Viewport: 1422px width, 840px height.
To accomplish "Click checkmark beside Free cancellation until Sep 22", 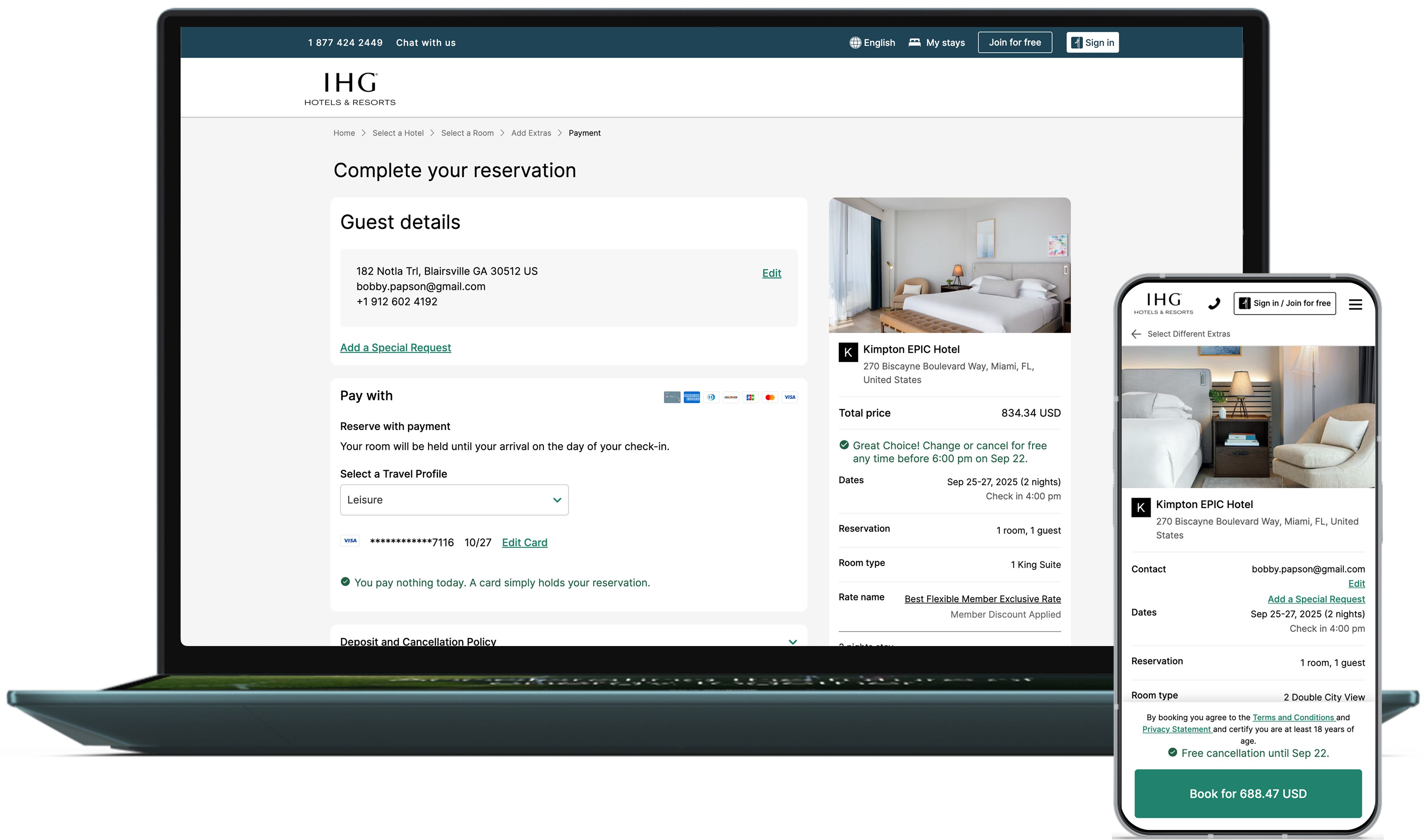I will coord(1172,752).
